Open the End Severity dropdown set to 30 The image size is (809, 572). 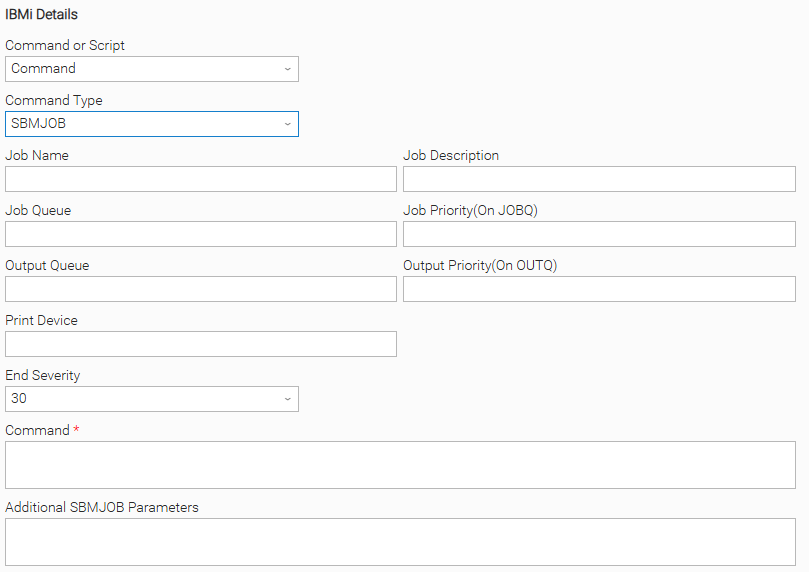click(x=152, y=399)
